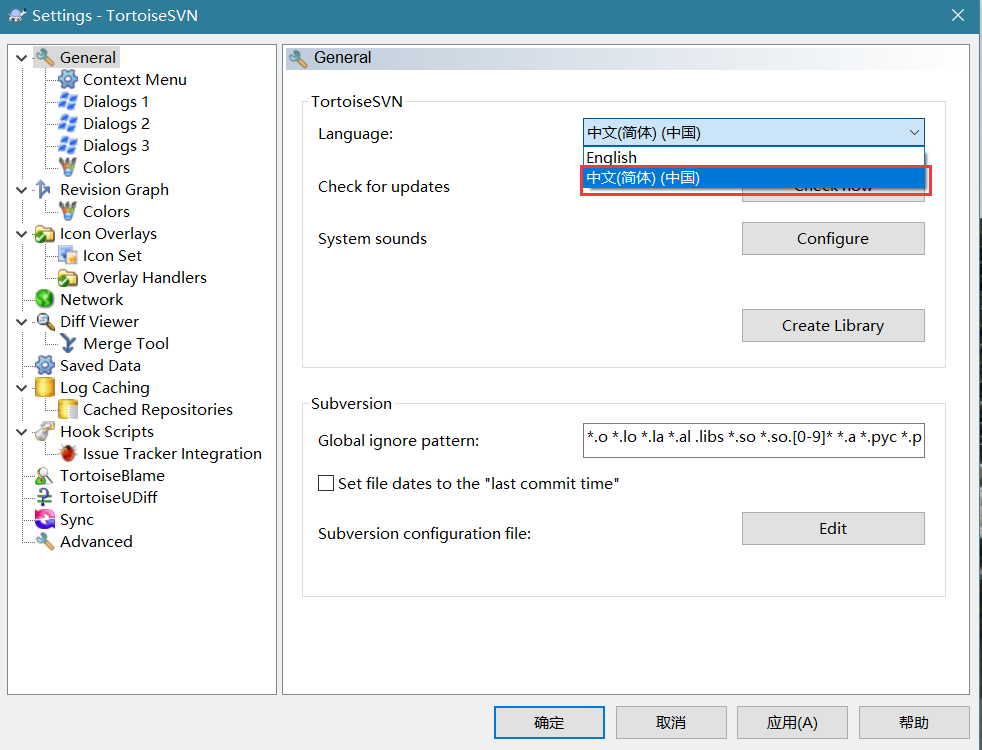Click the Icon Set icon
This screenshot has width=982, height=750.
68,255
